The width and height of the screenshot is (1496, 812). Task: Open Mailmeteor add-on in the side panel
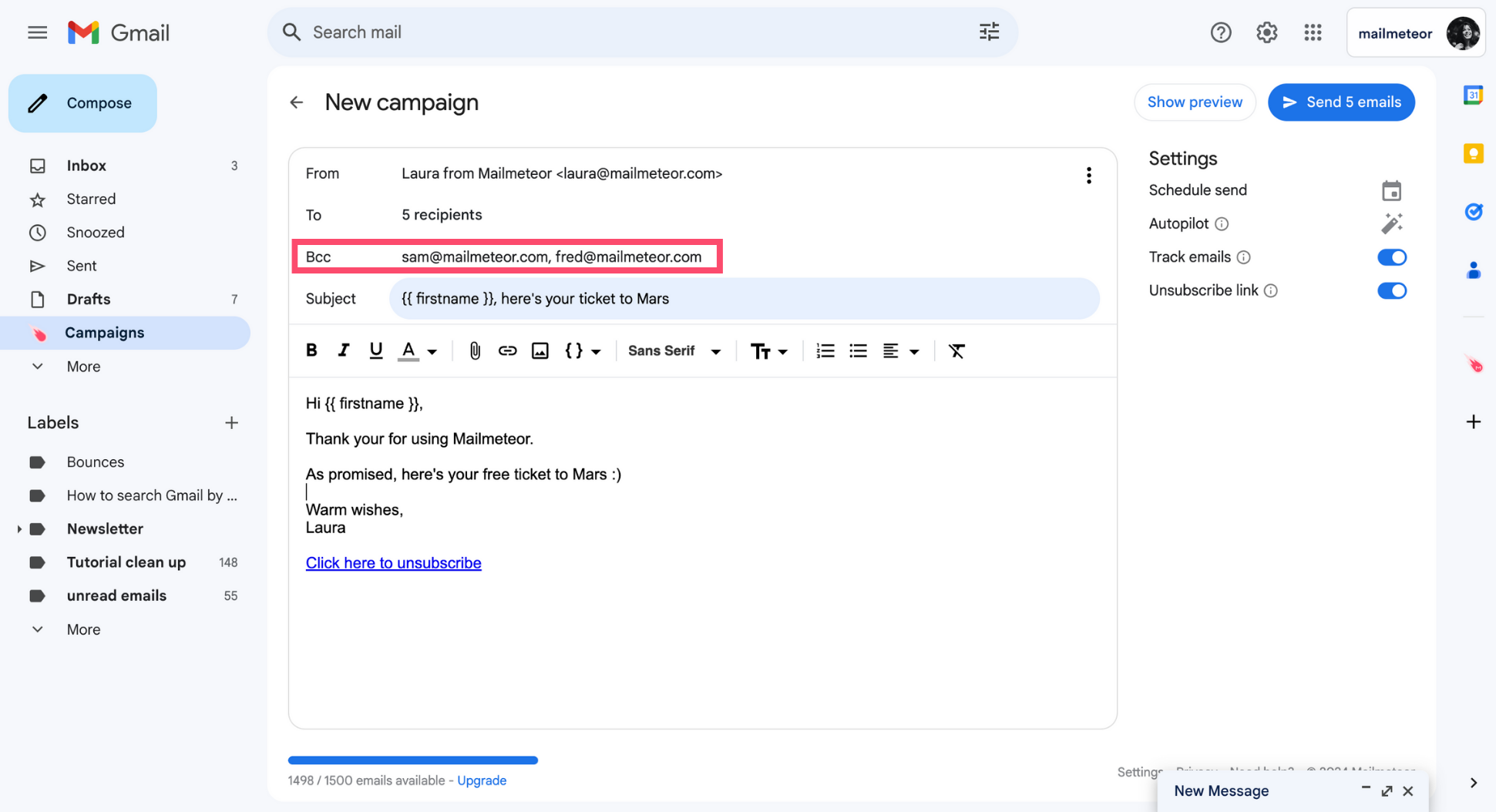click(1473, 364)
